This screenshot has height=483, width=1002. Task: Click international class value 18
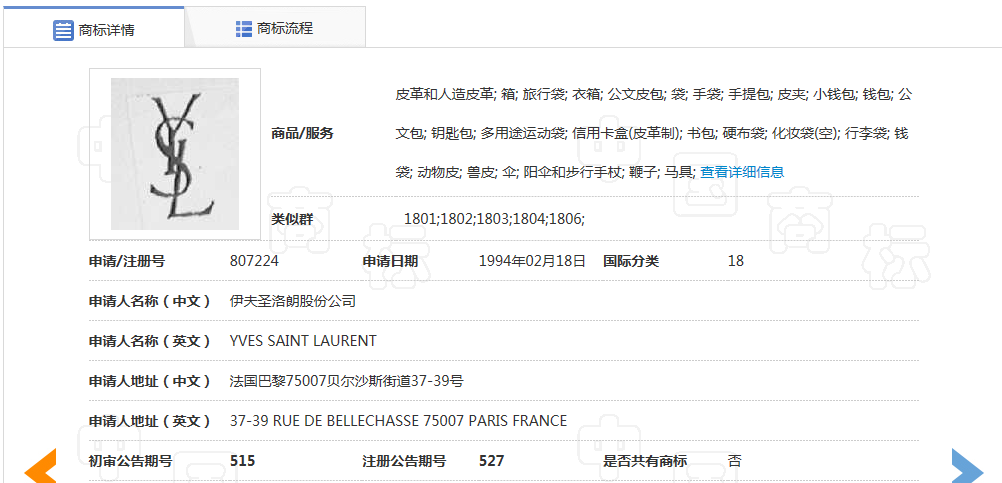point(735,261)
